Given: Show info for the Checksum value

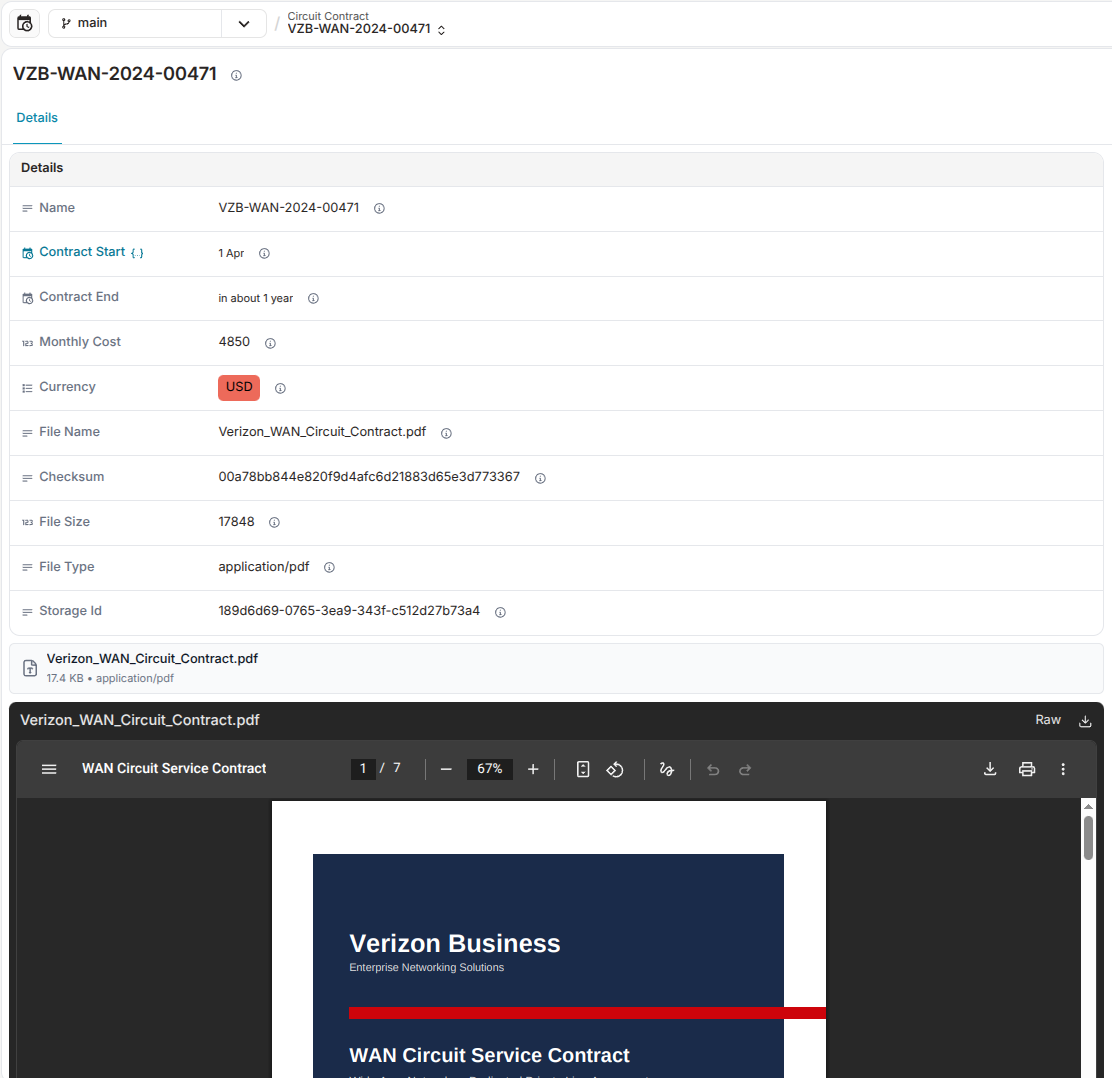Looking at the screenshot, I should [x=540, y=478].
